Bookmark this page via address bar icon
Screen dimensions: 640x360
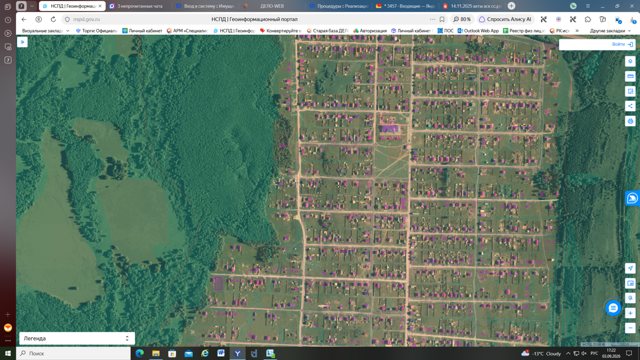pyautogui.click(x=442, y=19)
